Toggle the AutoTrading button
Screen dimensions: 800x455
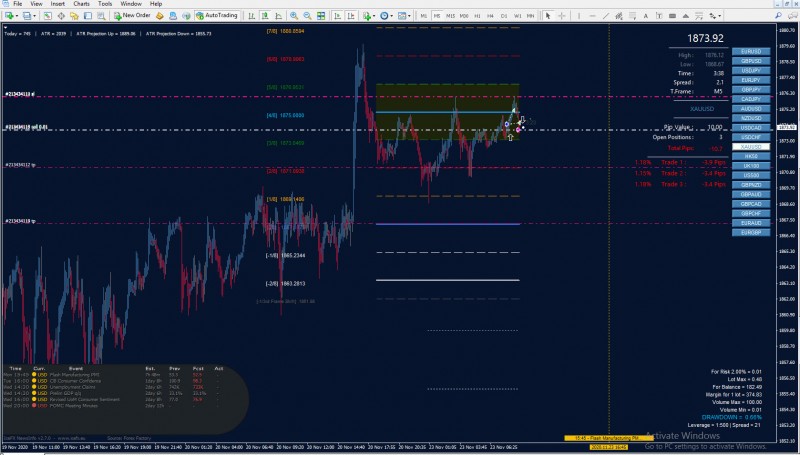[x=217, y=16]
